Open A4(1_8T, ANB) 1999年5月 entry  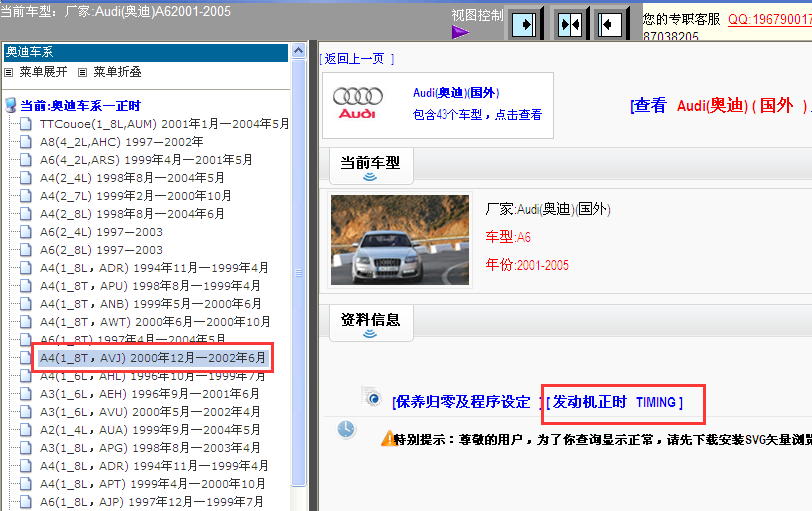150,303
